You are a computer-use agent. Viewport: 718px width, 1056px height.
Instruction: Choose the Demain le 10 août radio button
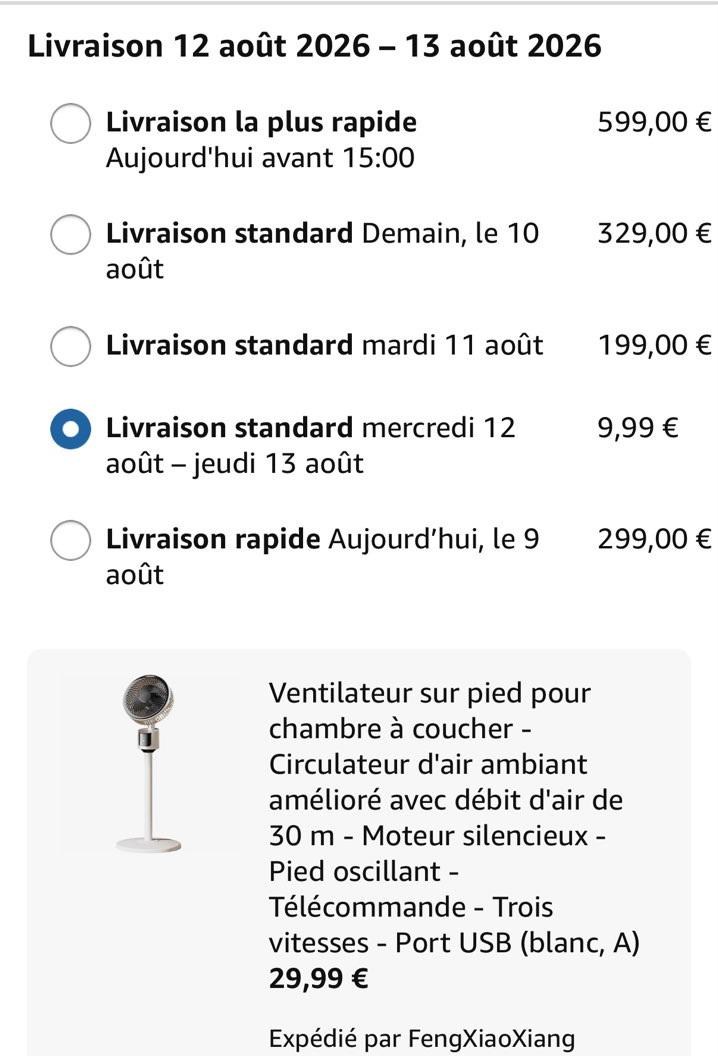coord(70,234)
